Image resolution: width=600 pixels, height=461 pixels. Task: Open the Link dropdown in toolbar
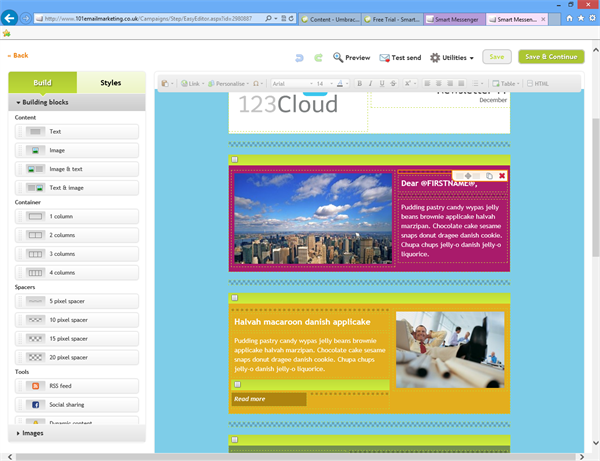click(192, 83)
